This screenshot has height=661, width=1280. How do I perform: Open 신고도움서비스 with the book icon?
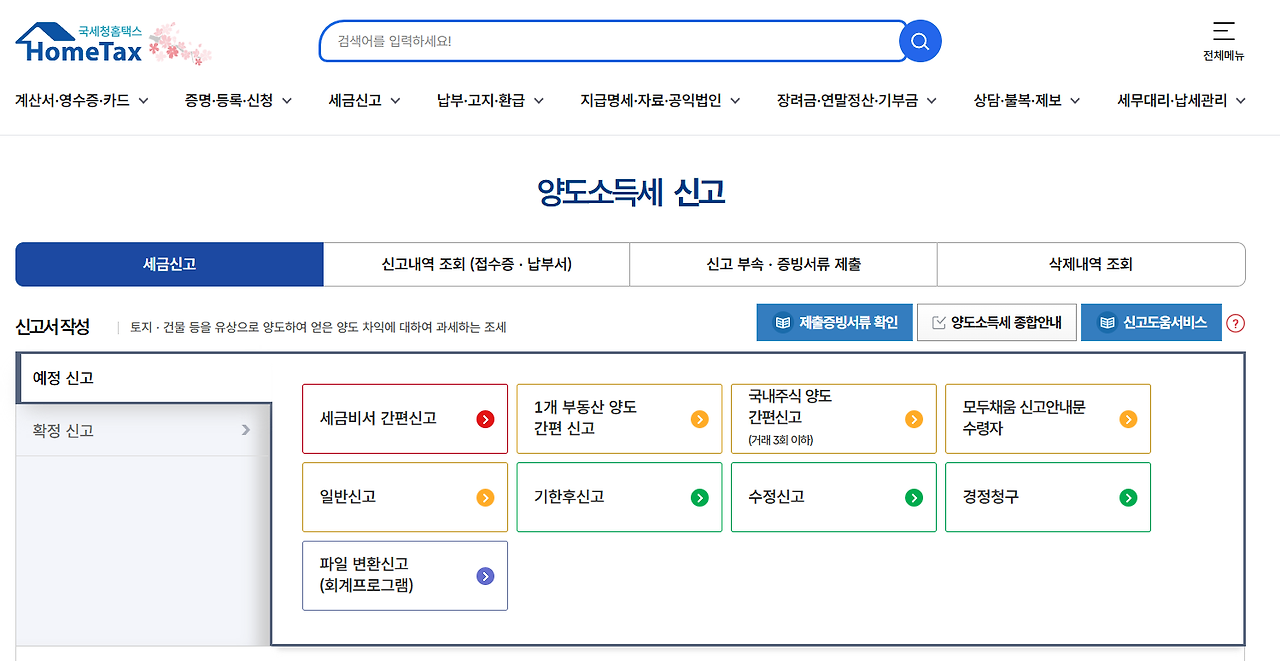coord(1151,322)
